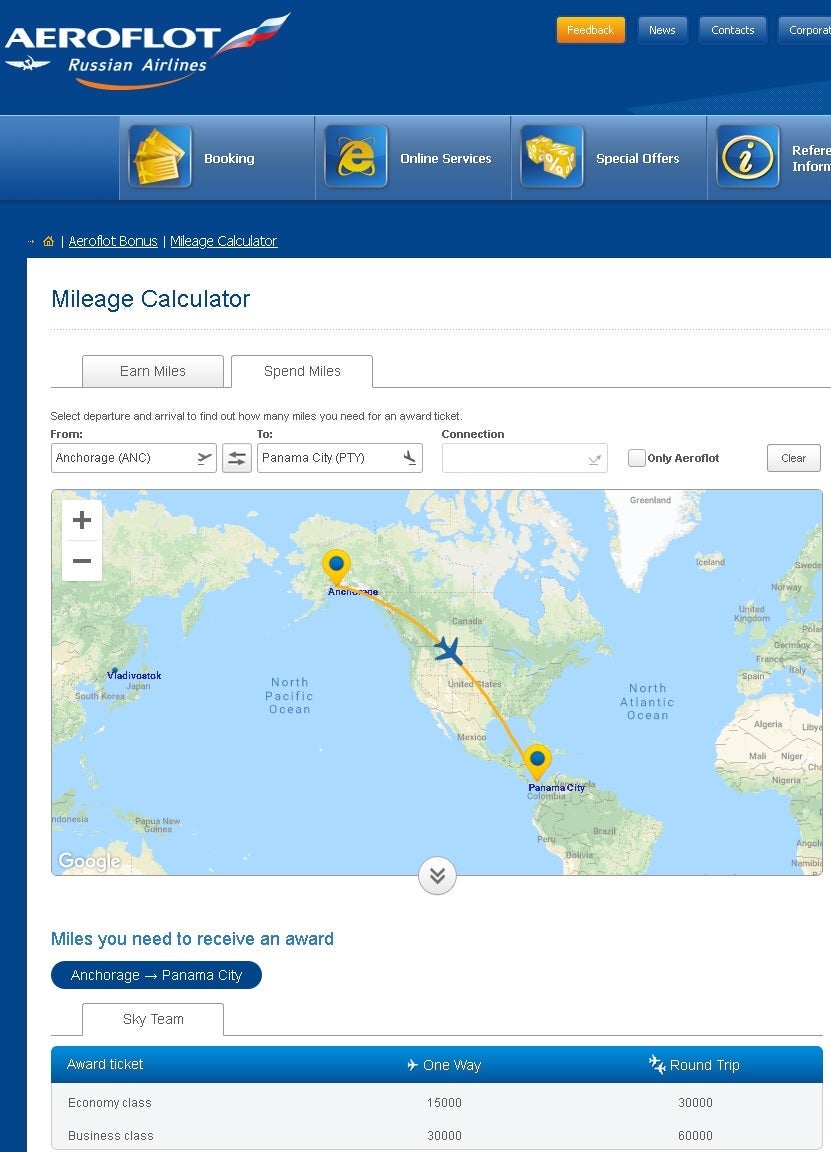Viewport: 831px width, 1152px height.
Task: Open the Online Services browser icon
Action: click(356, 157)
